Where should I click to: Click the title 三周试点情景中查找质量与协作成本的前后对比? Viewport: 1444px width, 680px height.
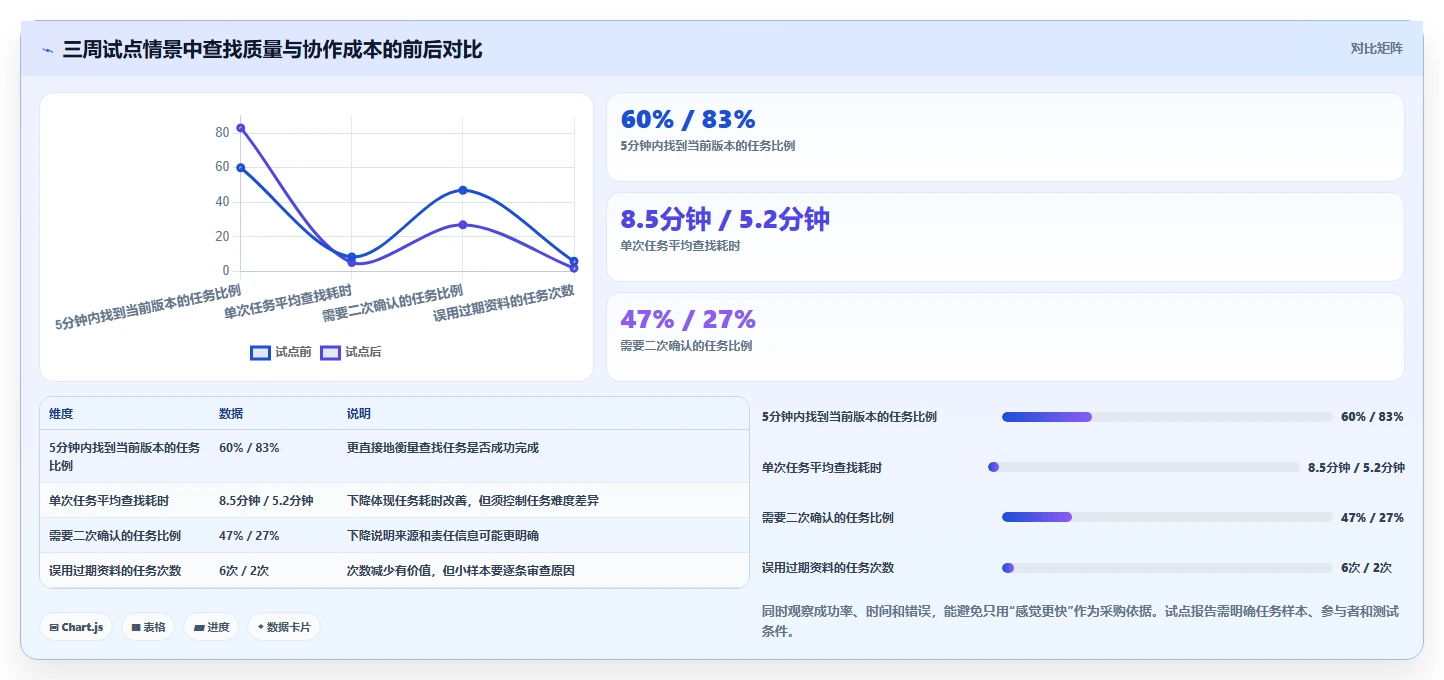click(272, 49)
